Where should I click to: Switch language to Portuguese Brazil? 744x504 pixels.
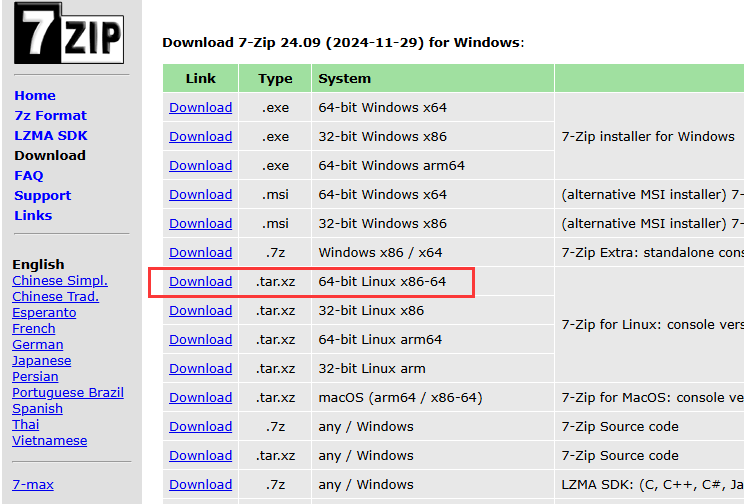click(68, 392)
